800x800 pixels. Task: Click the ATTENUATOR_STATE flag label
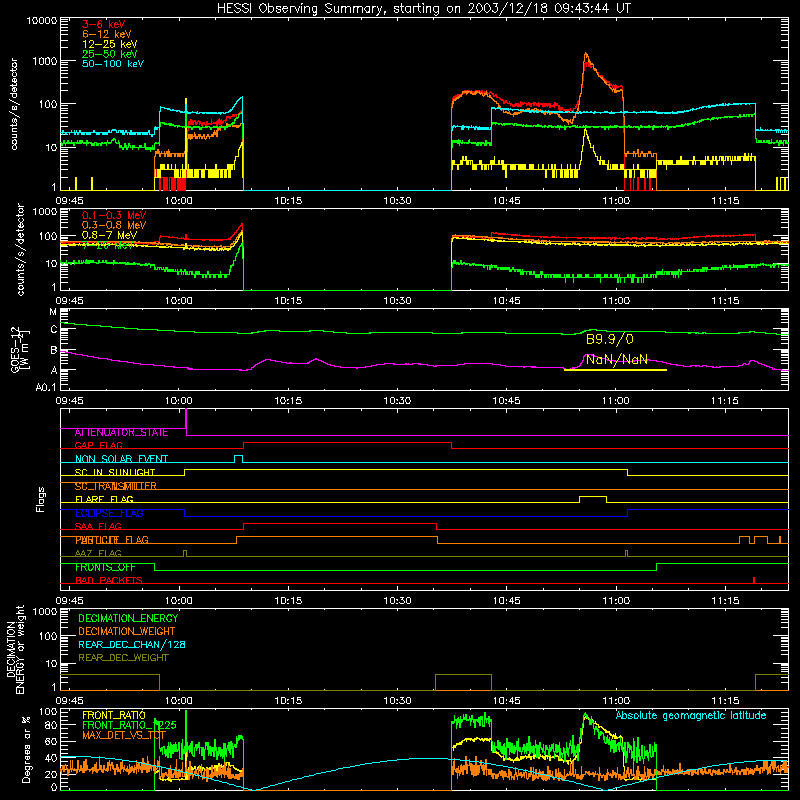coord(121,433)
